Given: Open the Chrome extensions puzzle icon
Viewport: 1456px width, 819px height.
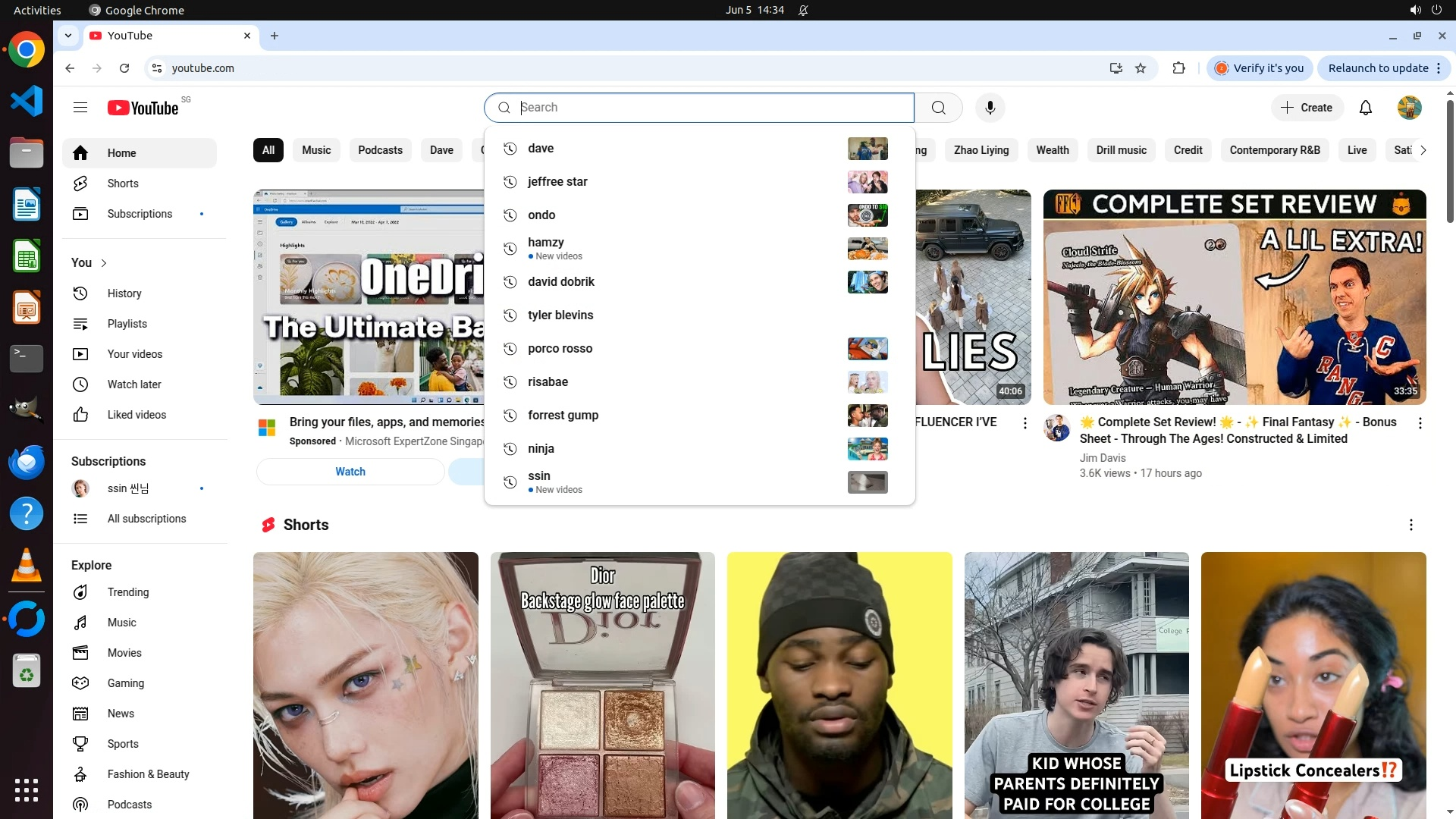Looking at the screenshot, I should point(1178,68).
